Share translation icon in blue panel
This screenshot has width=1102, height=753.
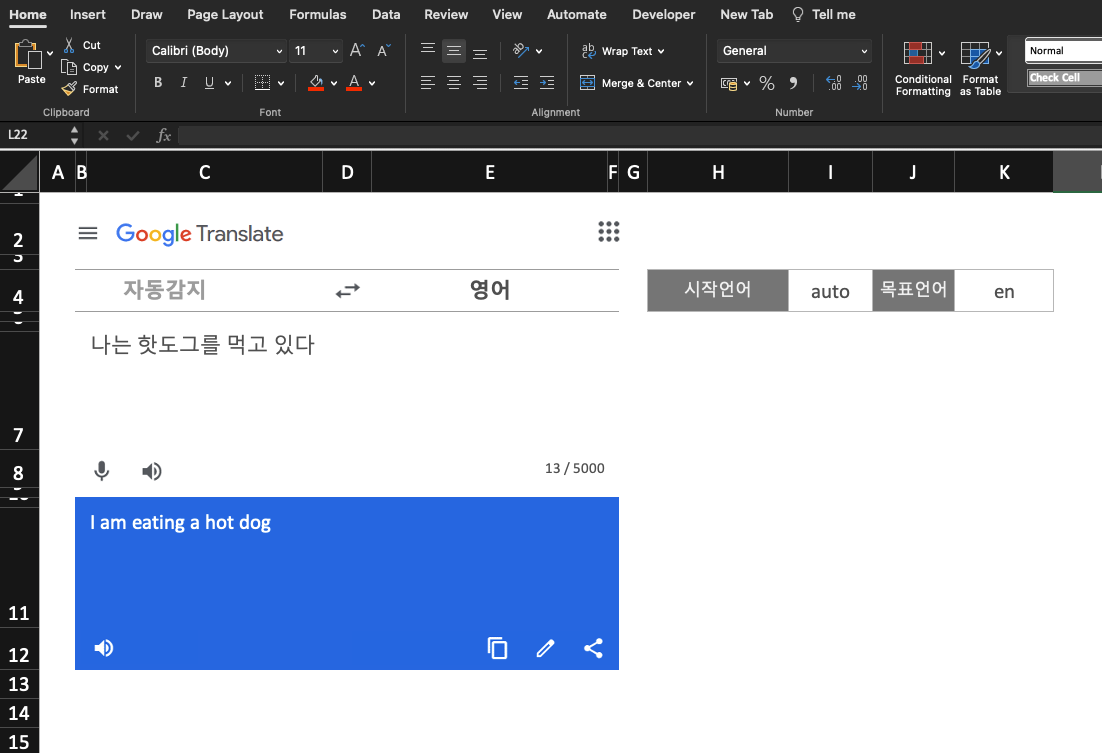coord(593,648)
